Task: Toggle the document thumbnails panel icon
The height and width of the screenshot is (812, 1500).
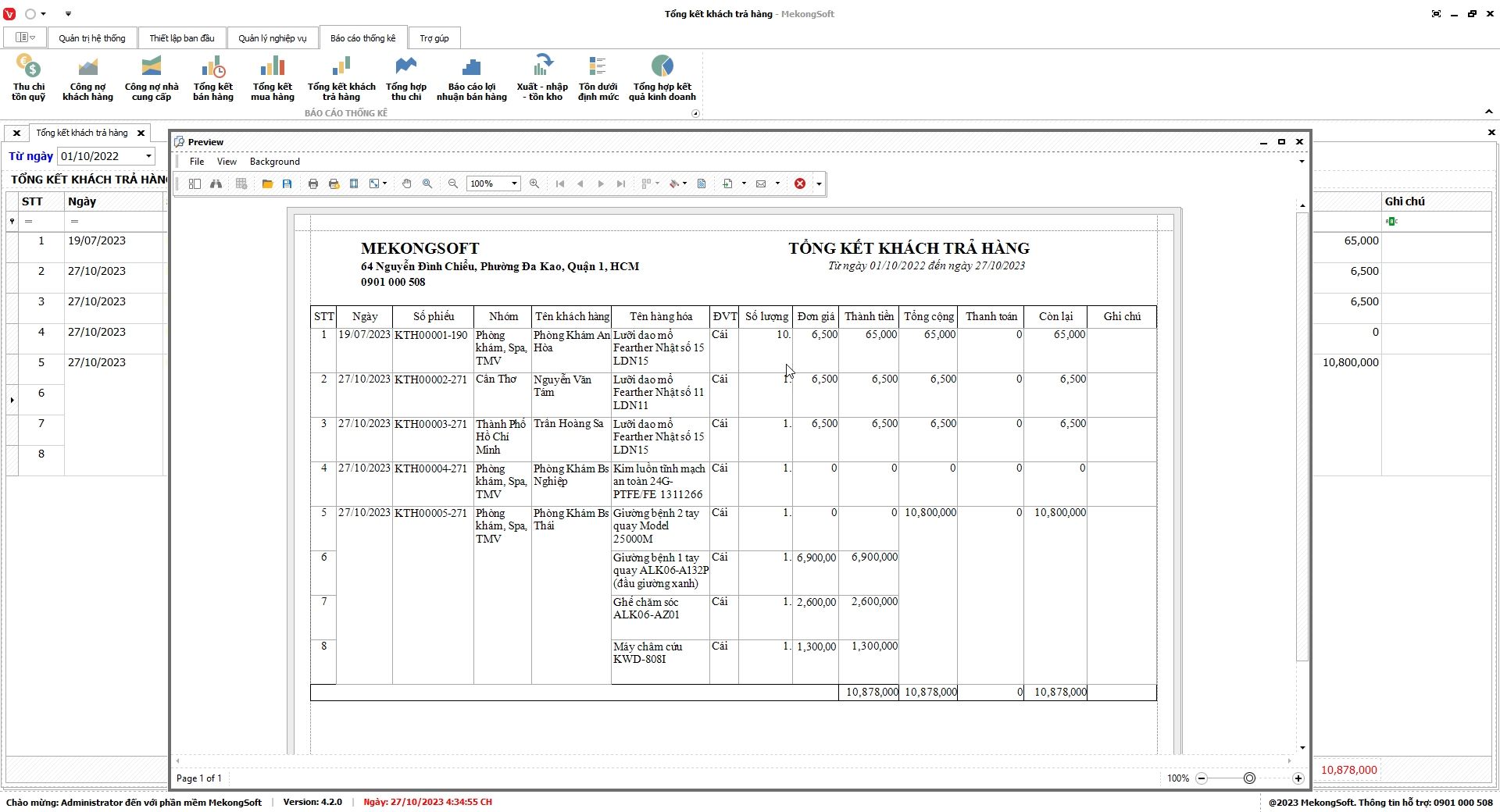Action: 195,183
